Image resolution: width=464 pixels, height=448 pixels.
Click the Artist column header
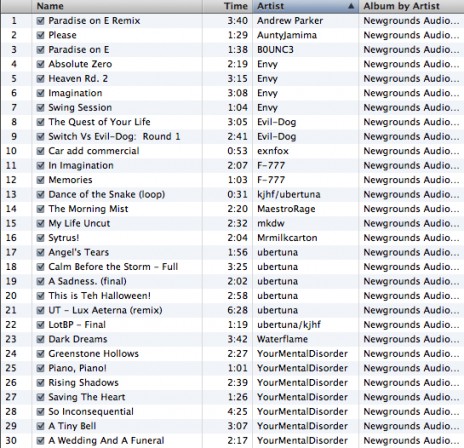306,6
